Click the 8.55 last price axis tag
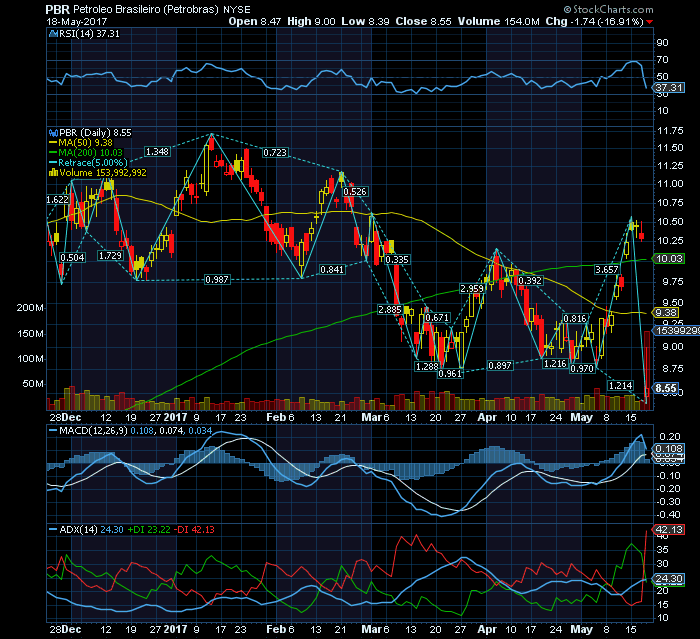 pyautogui.click(x=667, y=388)
